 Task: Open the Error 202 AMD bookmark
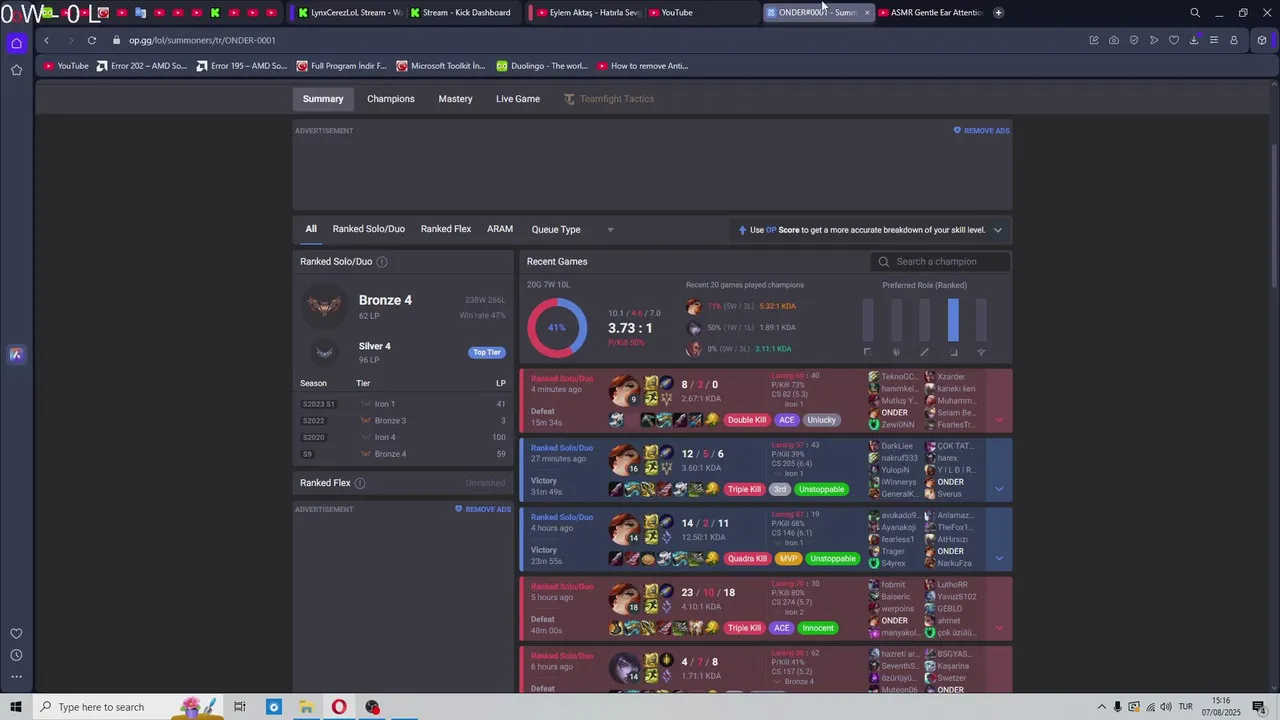[x=141, y=66]
